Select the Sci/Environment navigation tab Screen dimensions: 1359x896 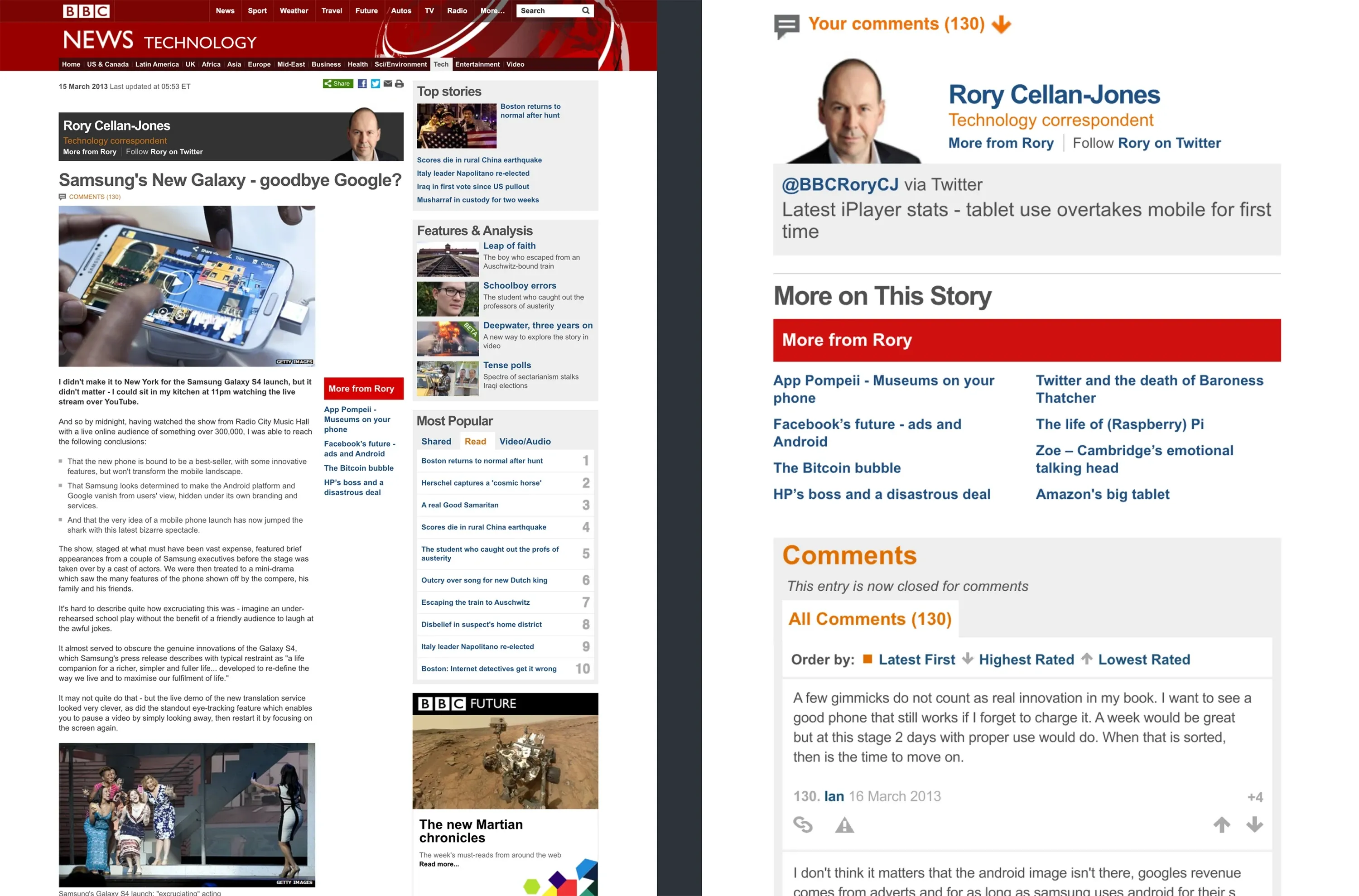point(400,65)
